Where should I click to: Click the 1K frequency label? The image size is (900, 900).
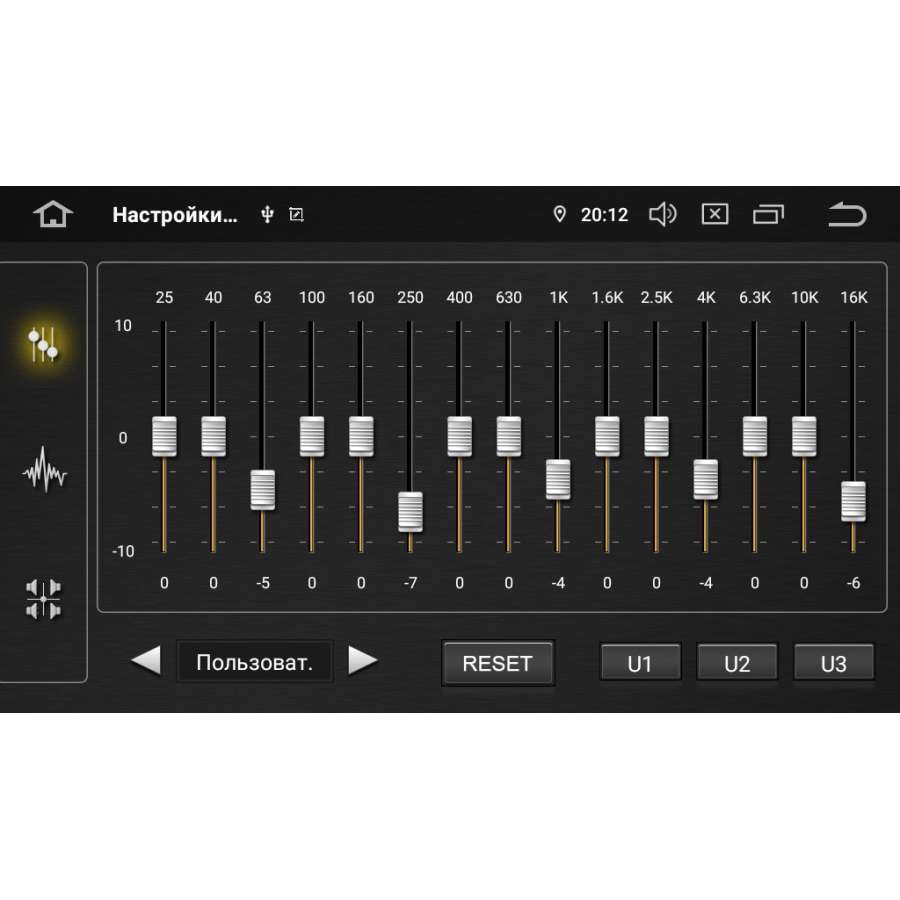pos(558,297)
